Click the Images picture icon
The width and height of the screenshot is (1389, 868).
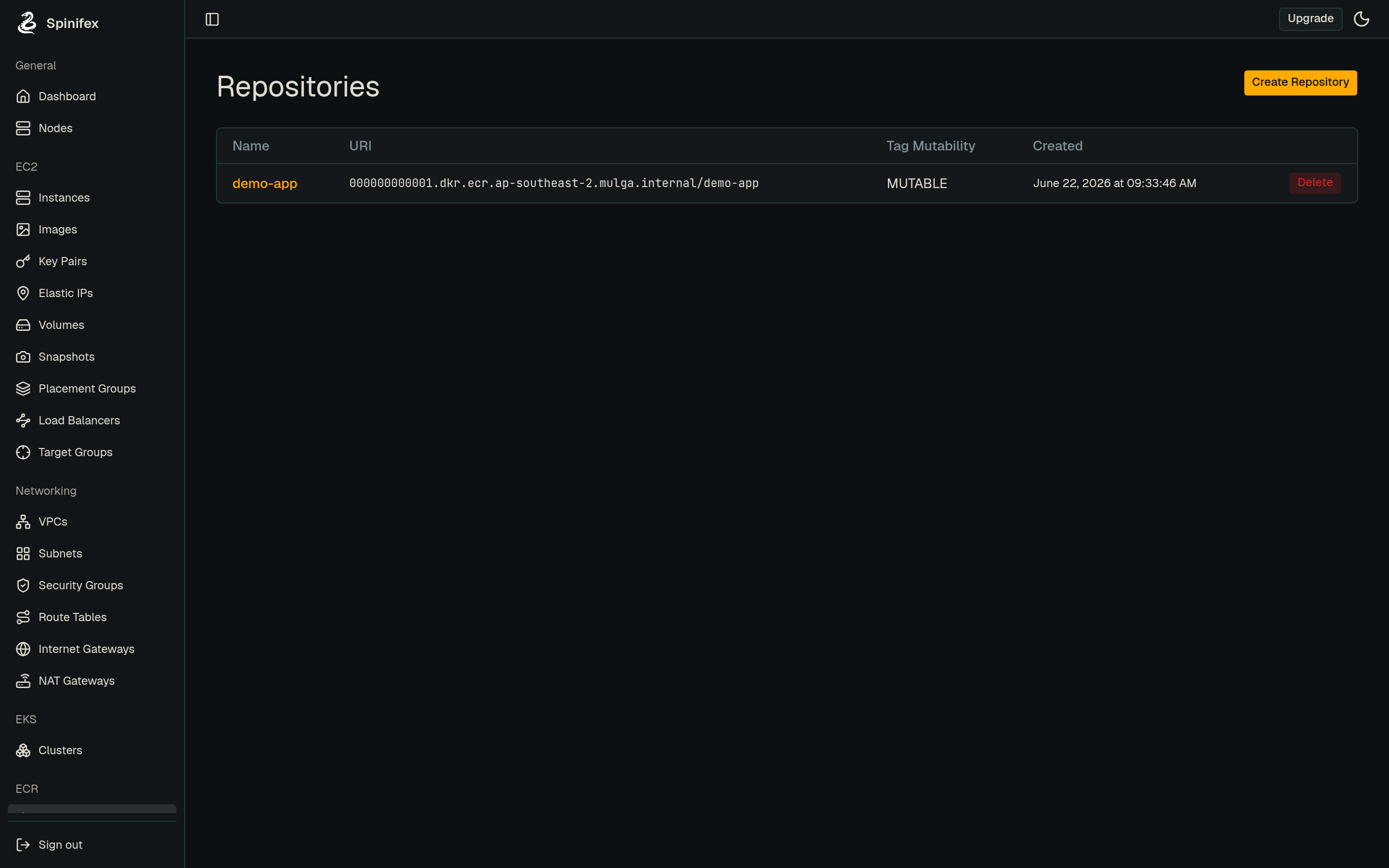pos(23,230)
